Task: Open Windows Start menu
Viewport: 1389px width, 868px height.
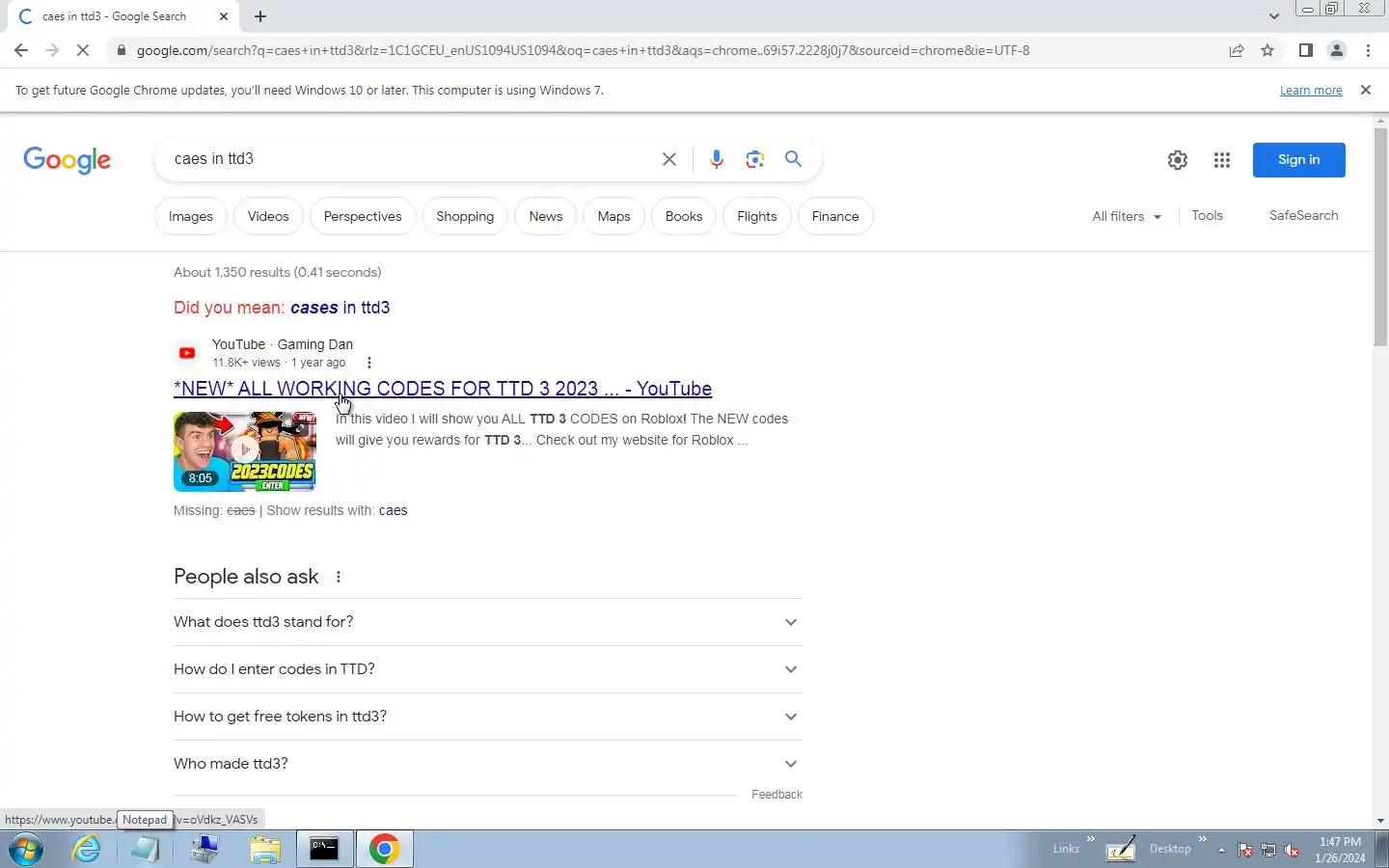Action: click(26, 849)
